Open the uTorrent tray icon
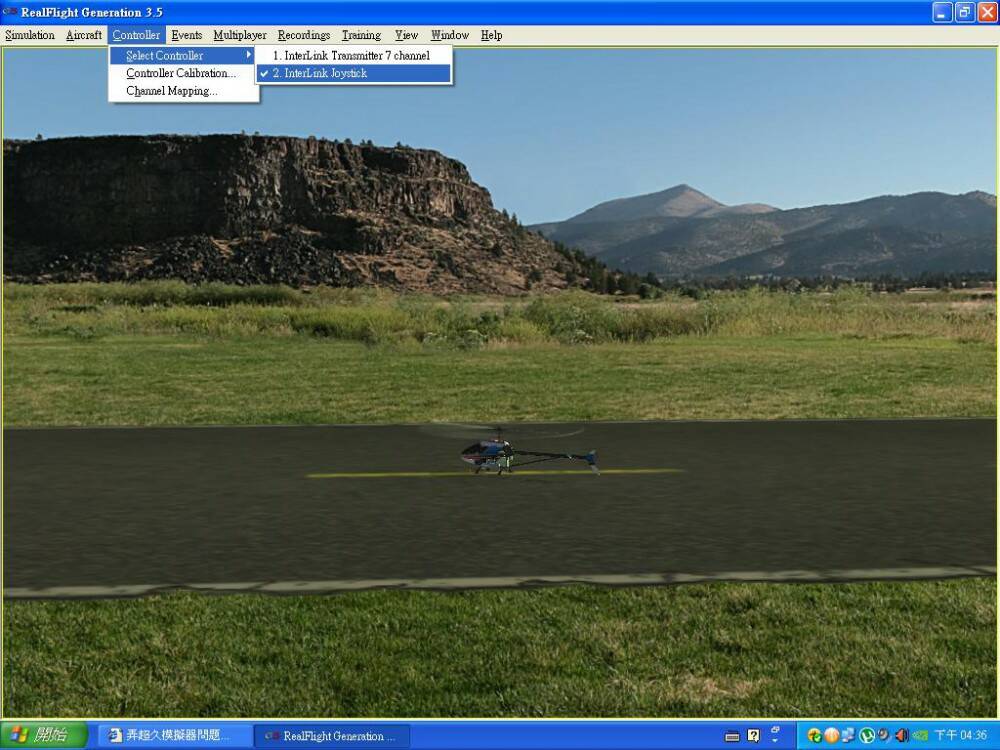The height and width of the screenshot is (750, 1000). (x=867, y=736)
